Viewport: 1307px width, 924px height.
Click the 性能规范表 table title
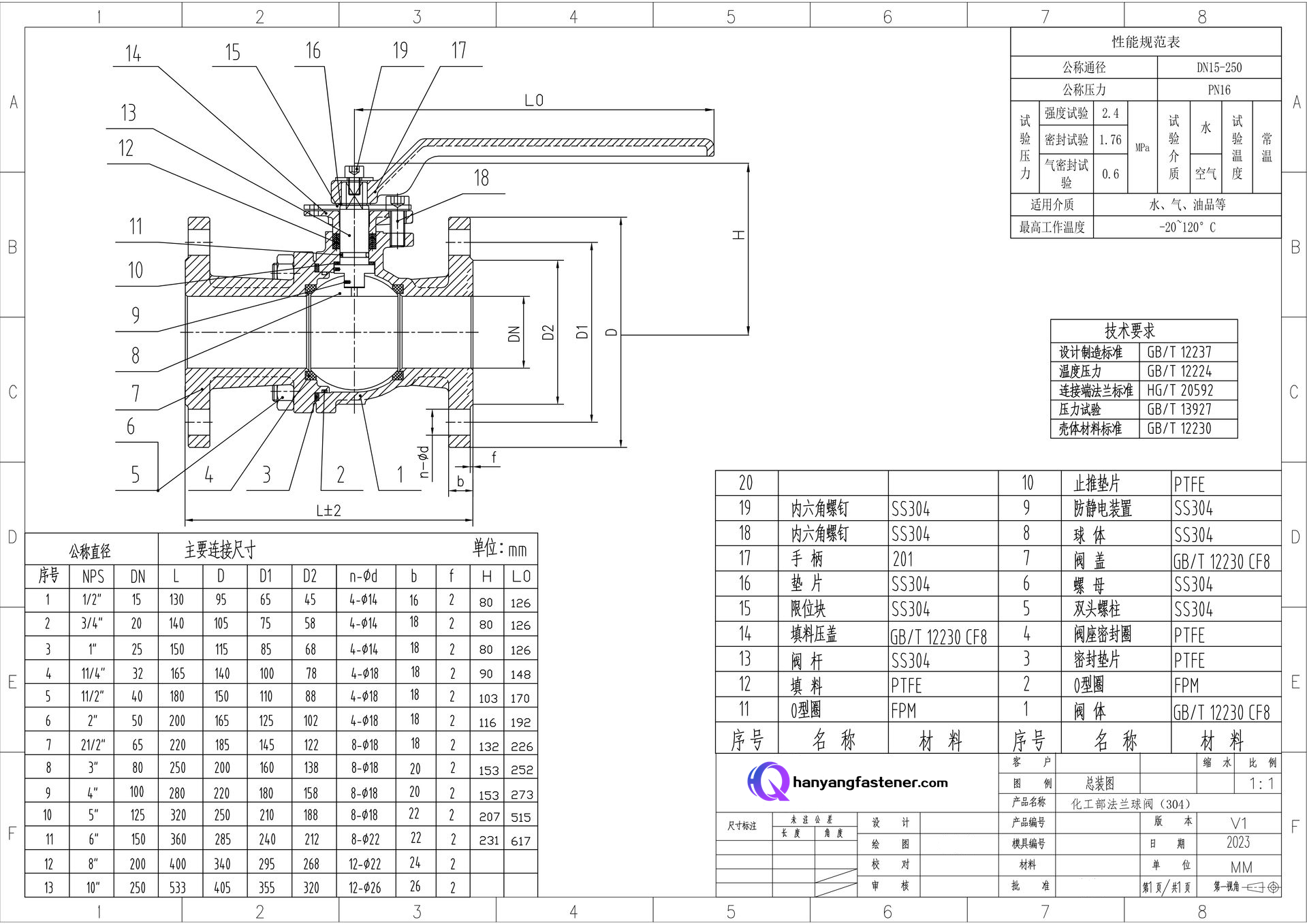[x=1146, y=42]
